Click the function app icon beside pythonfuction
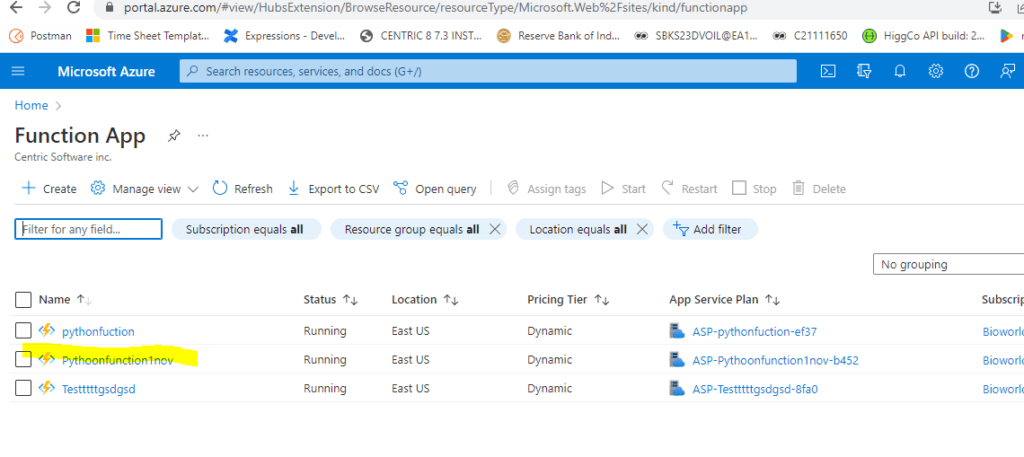Viewport: 1024px width, 457px height. point(46,331)
